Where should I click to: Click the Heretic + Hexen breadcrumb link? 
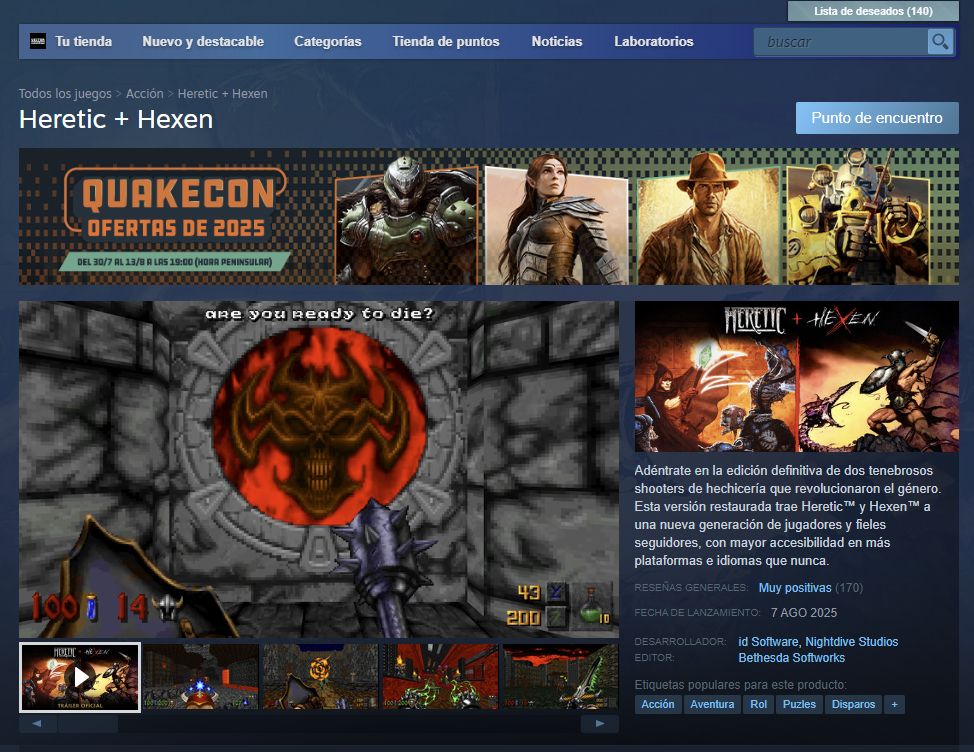click(222, 94)
